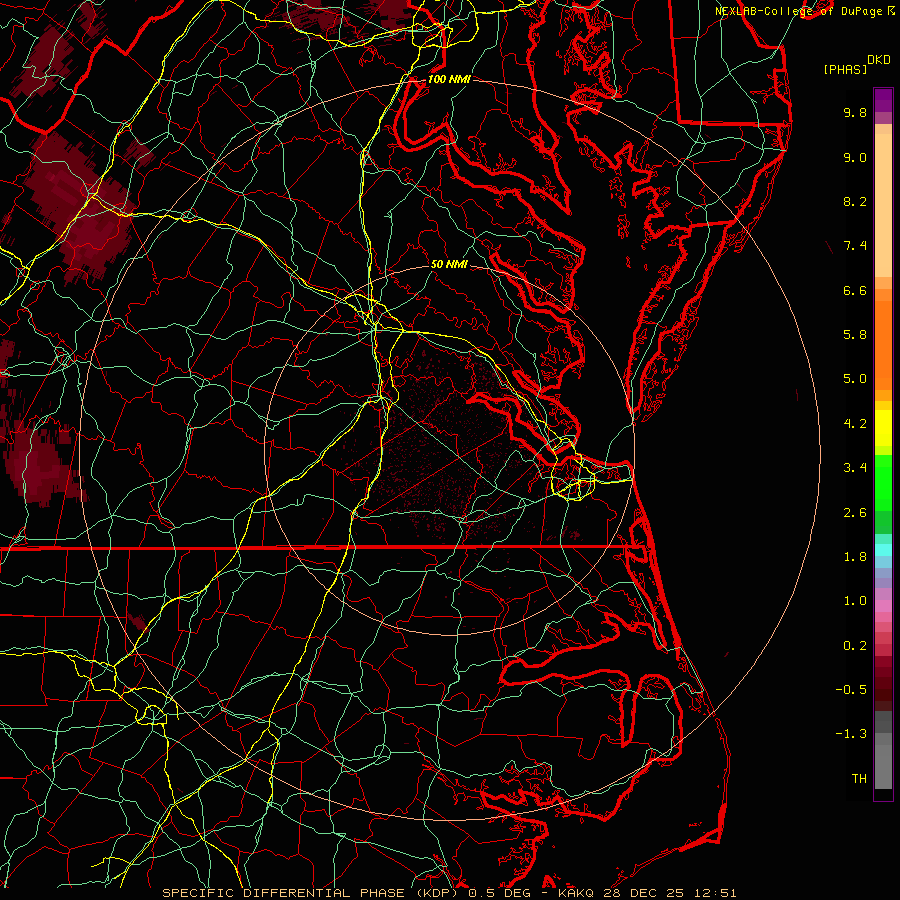This screenshot has width=900, height=900.
Task: Click the TH label on the legend
Action: (859, 779)
